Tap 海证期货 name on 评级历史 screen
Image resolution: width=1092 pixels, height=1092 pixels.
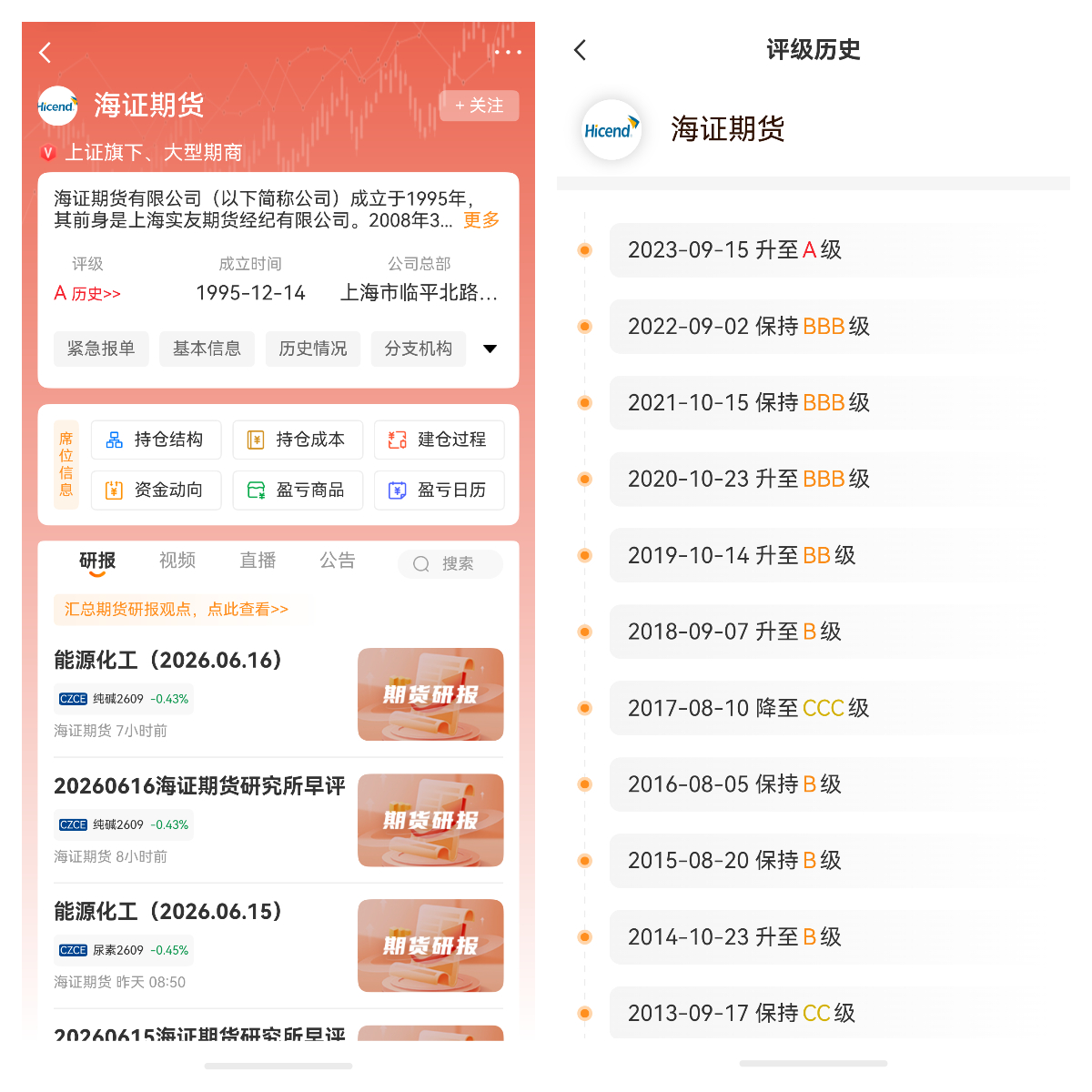728,129
